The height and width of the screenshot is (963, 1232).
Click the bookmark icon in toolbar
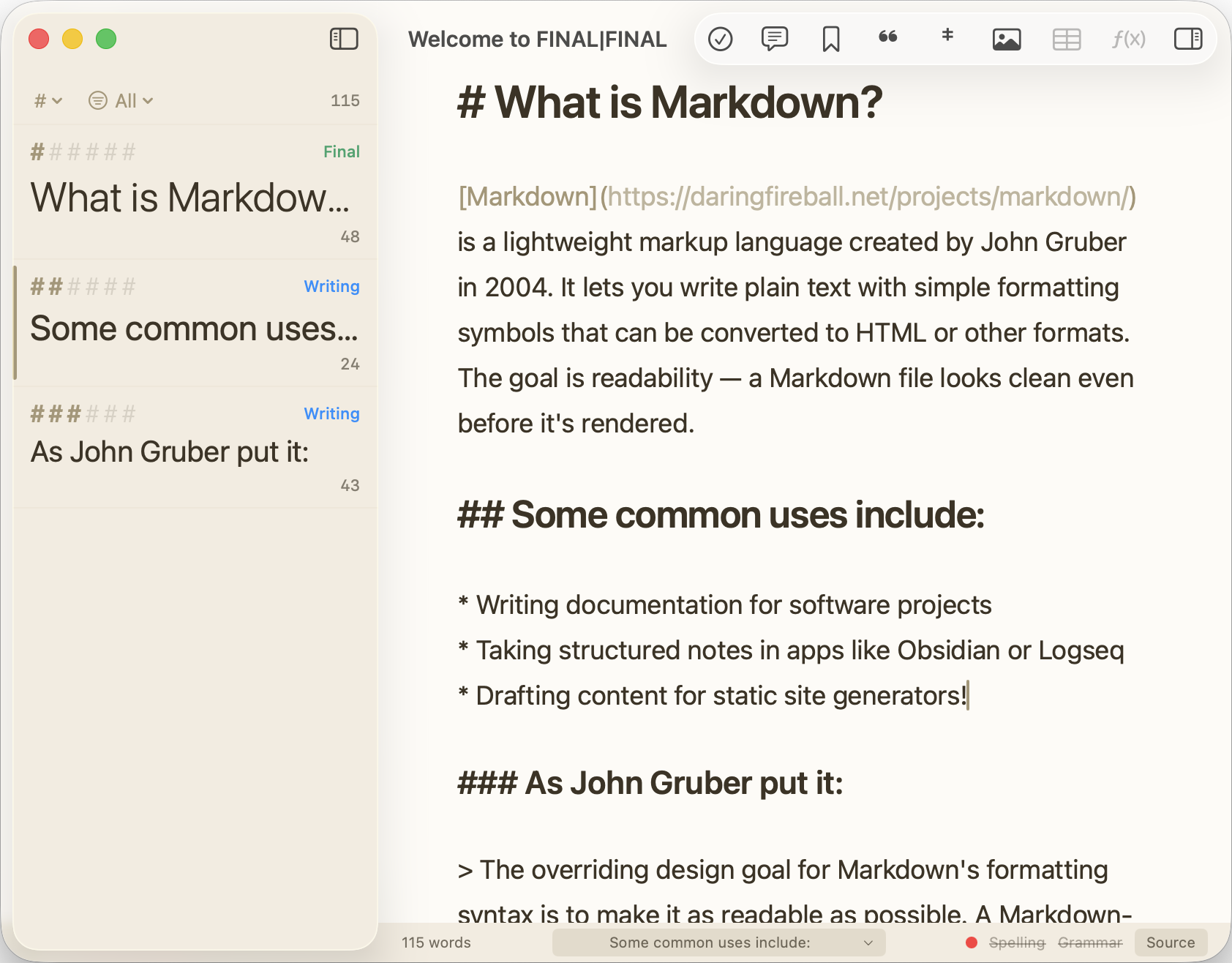pos(831,39)
